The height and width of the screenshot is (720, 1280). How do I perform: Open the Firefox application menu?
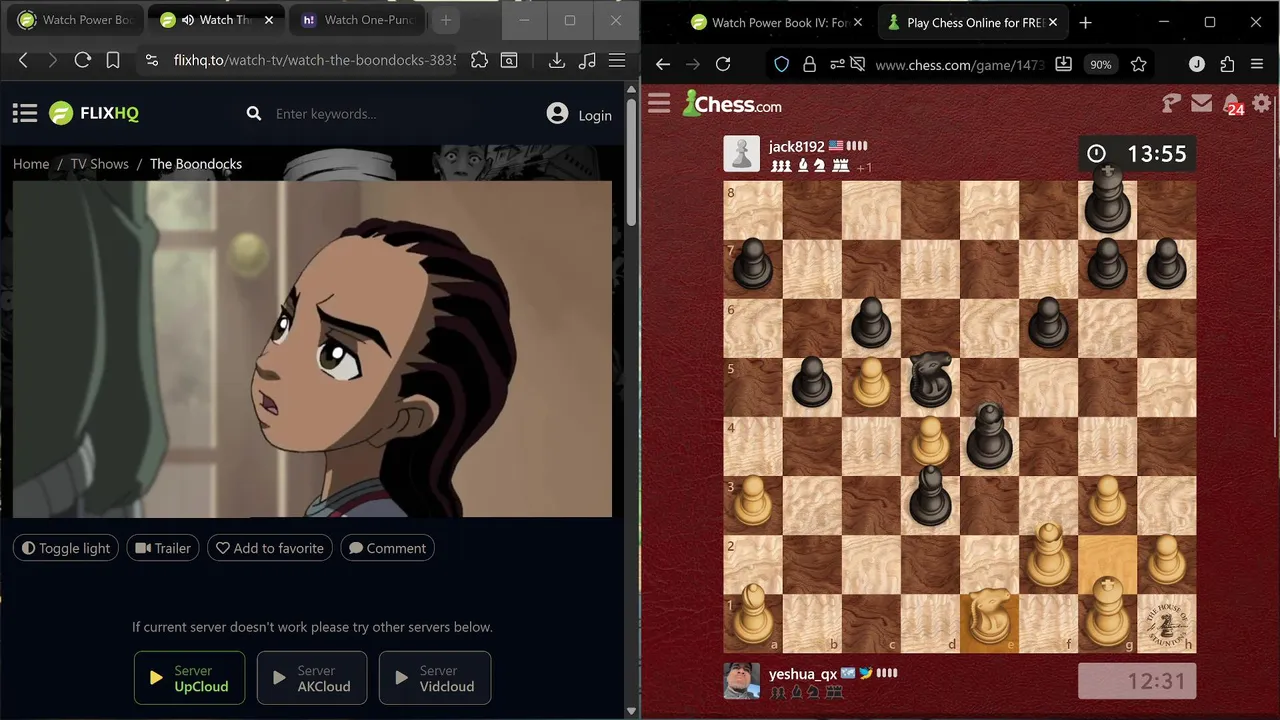pyautogui.click(x=1257, y=64)
